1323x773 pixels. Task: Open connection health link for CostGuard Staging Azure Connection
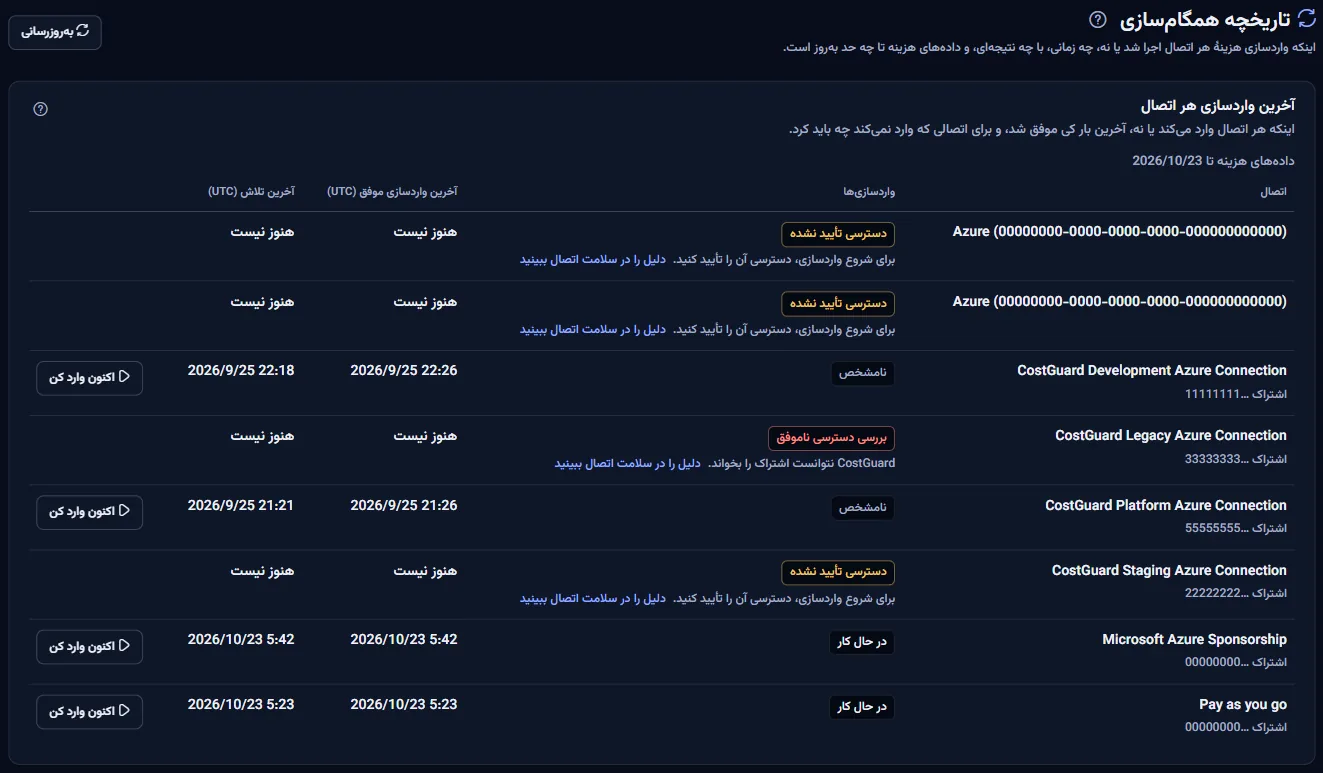(593, 599)
